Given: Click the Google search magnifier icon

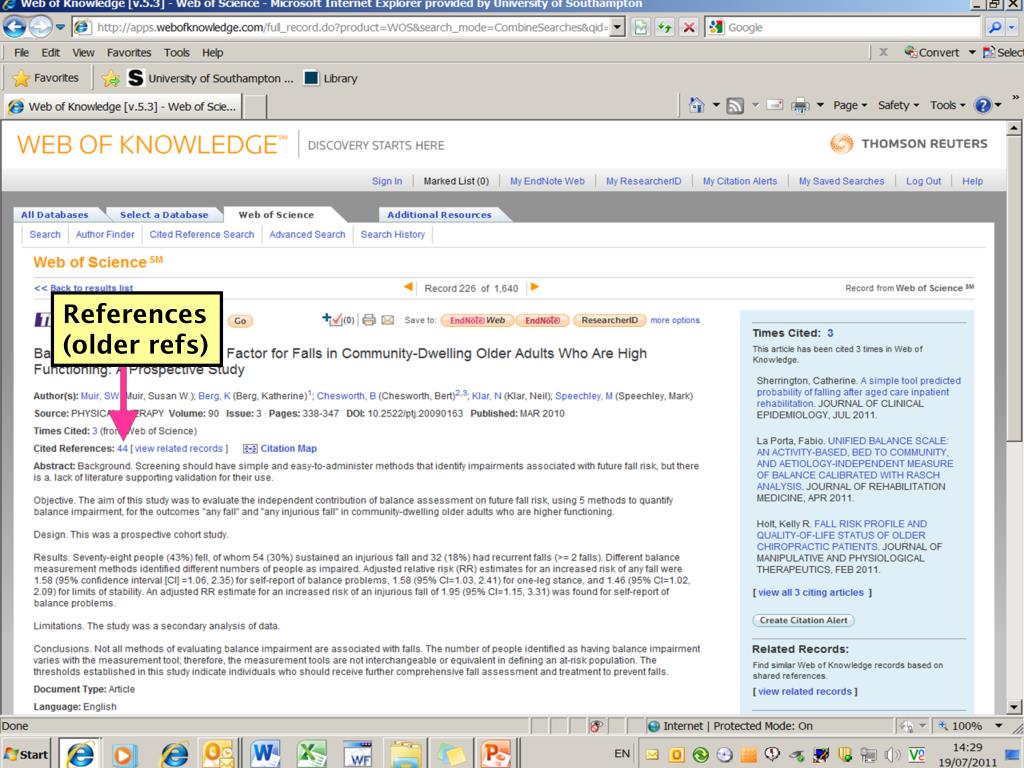Looking at the screenshot, I should pyautogui.click(x=995, y=27).
